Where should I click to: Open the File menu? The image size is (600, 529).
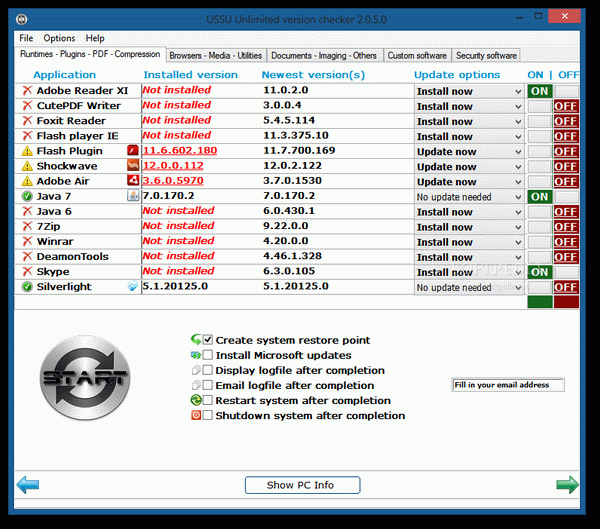pyautogui.click(x=26, y=38)
